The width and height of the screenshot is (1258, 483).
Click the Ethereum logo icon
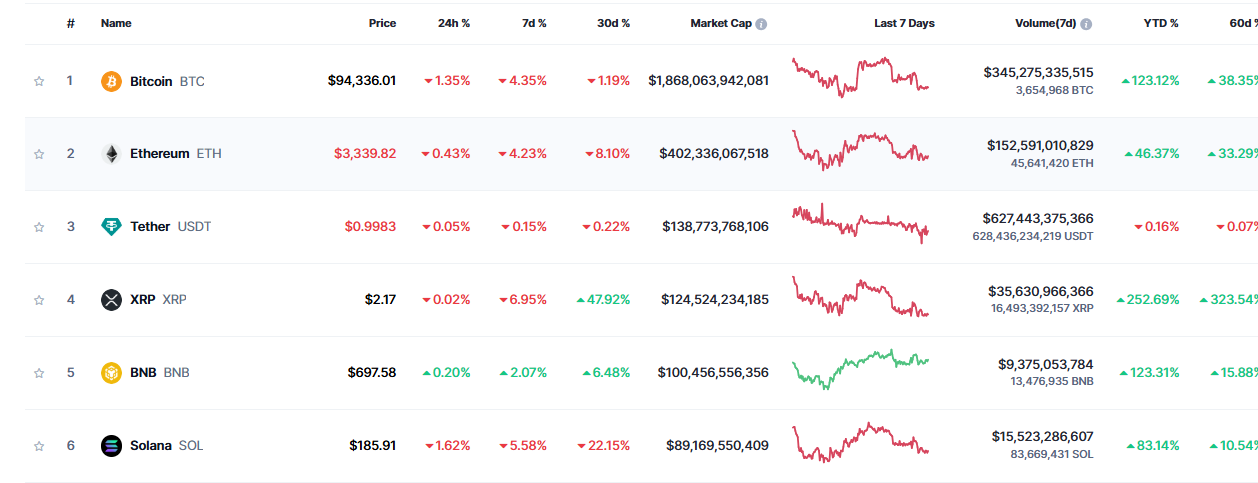(111, 154)
